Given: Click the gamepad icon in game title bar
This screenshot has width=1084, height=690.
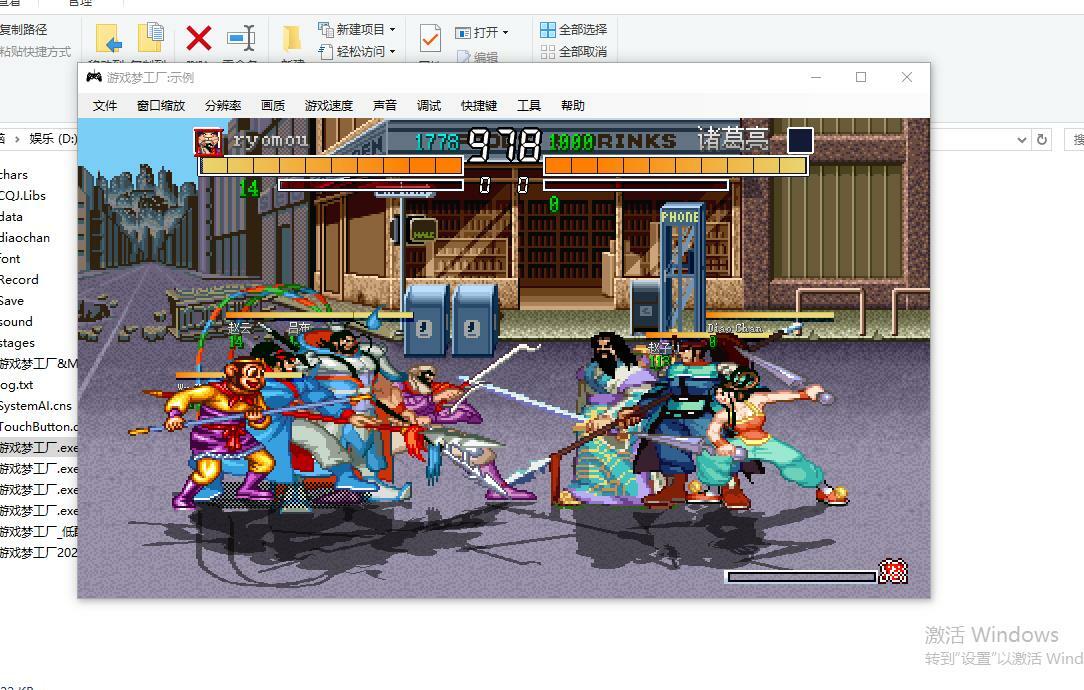Looking at the screenshot, I should [94, 77].
